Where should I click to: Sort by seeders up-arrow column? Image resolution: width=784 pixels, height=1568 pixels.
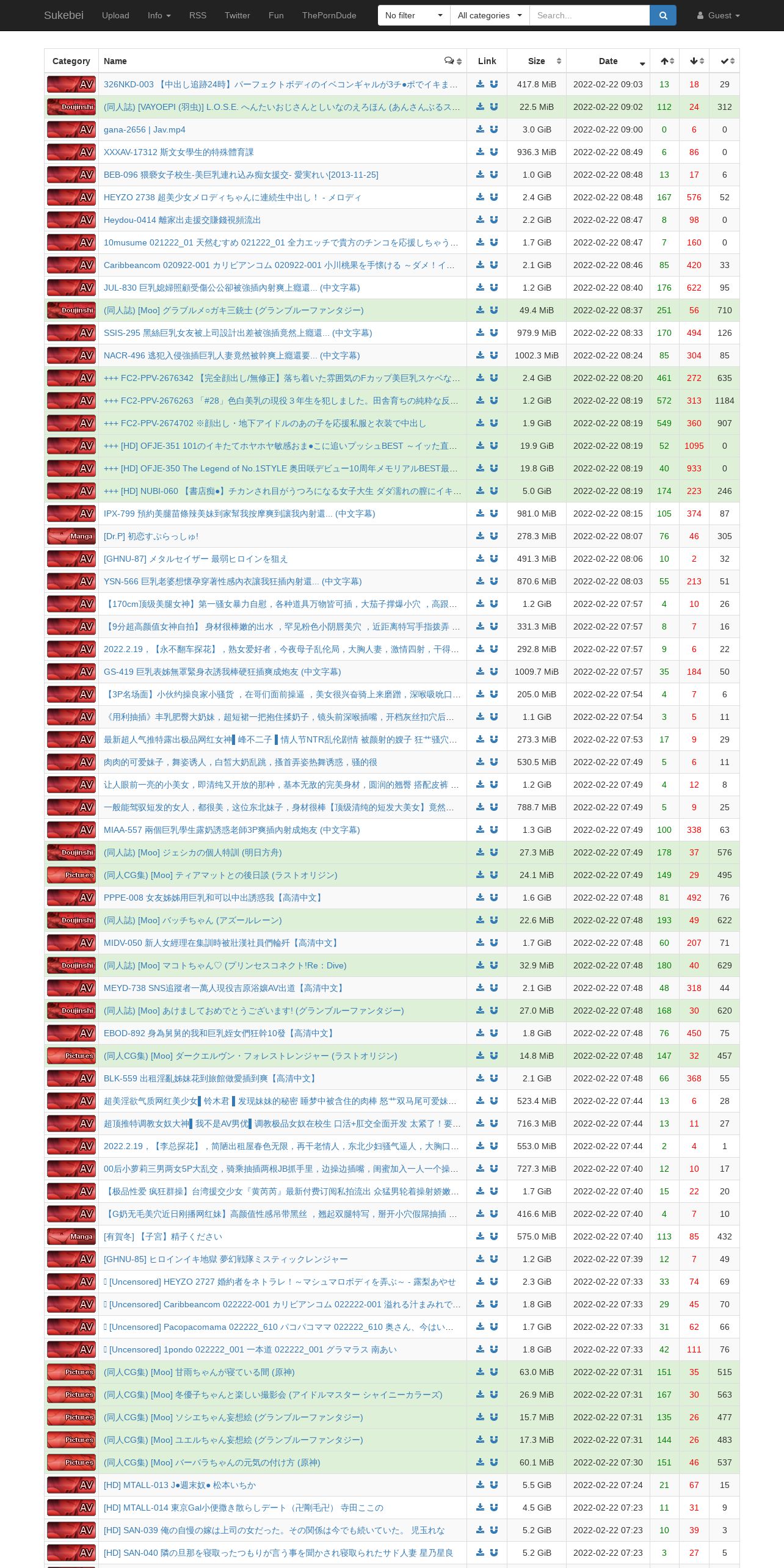pyautogui.click(x=664, y=61)
